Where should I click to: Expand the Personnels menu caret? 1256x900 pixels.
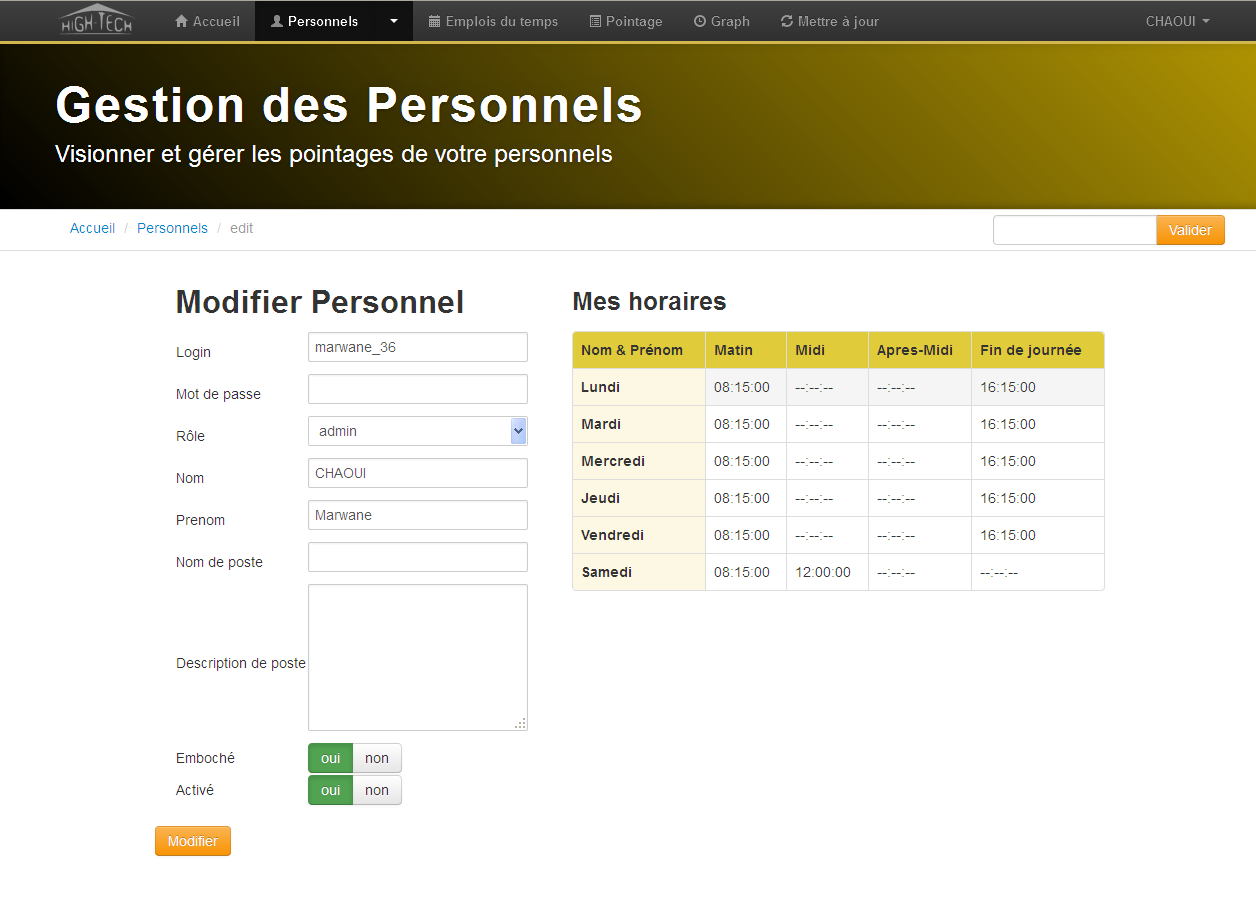pos(394,21)
